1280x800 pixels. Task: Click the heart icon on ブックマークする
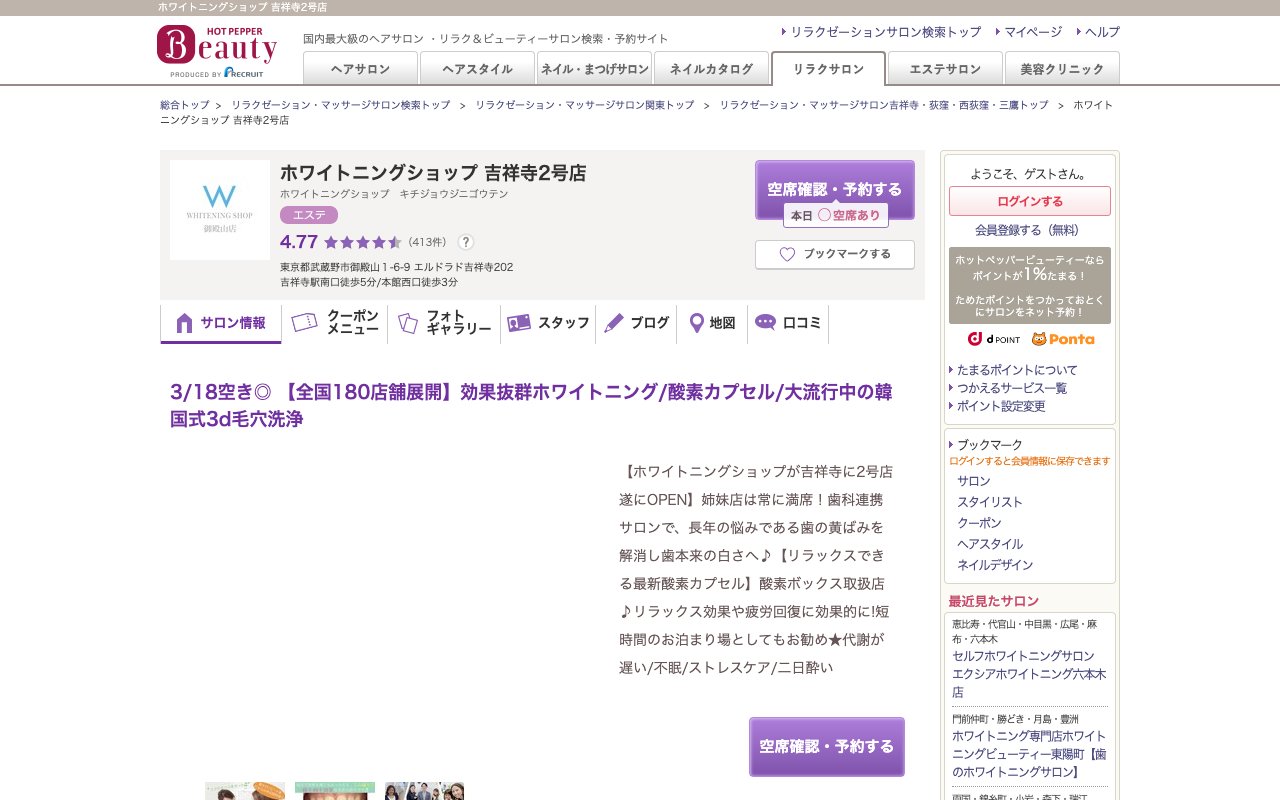(787, 254)
